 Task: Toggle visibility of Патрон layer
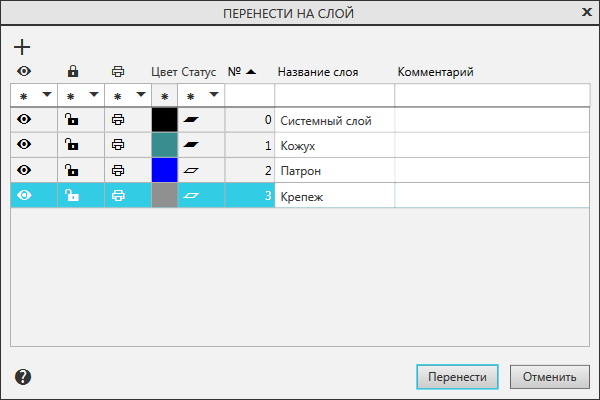[x=24, y=170]
